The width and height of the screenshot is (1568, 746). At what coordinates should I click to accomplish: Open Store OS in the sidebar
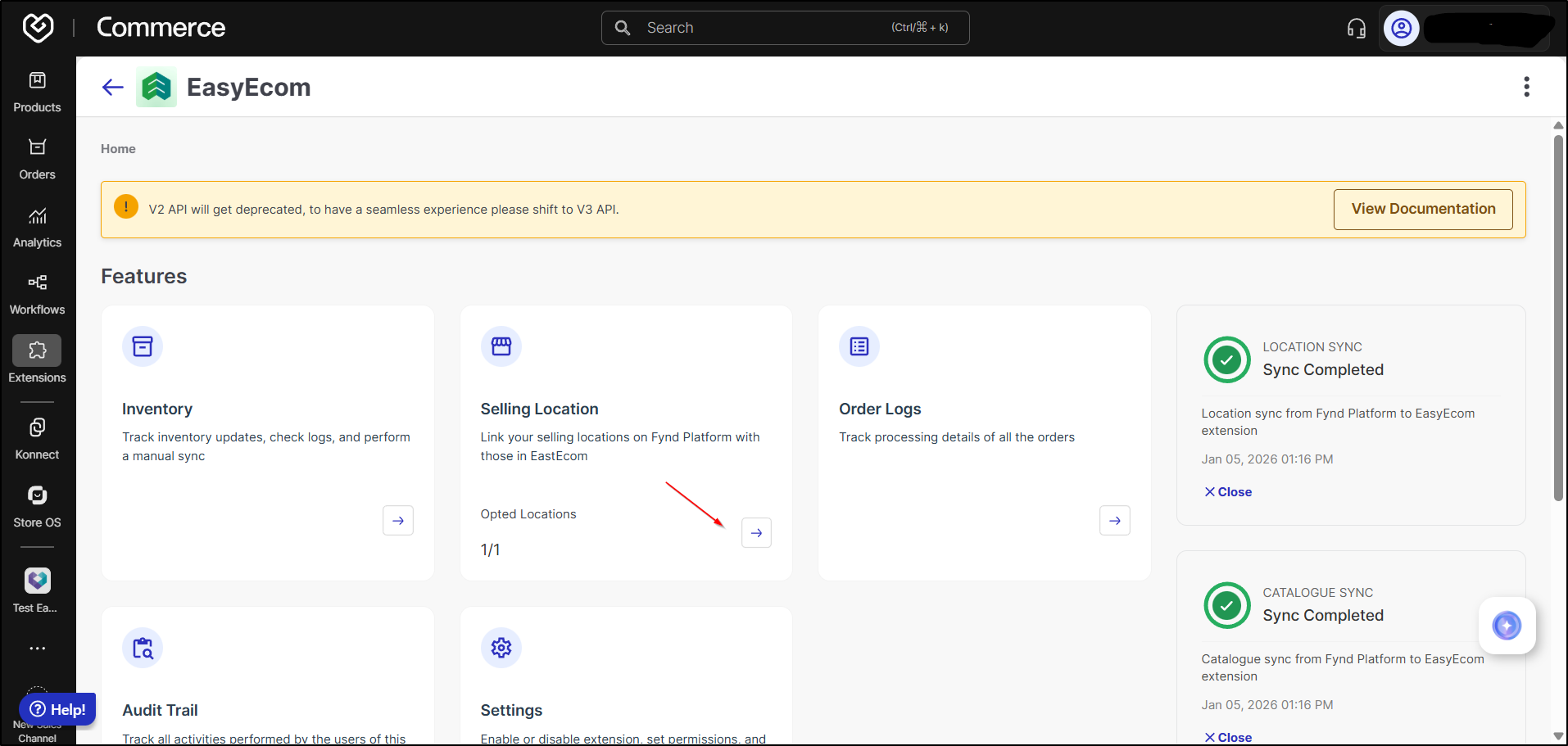tap(37, 506)
